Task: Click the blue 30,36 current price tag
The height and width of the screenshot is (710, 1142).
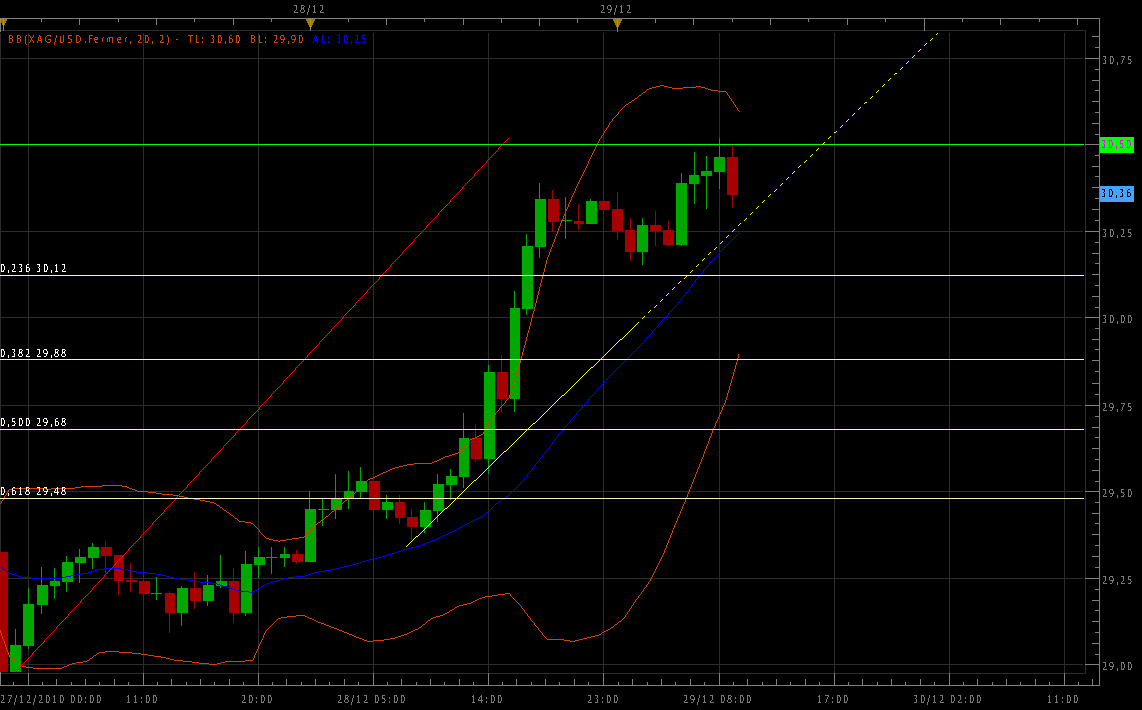Action: [x=1116, y=193]
